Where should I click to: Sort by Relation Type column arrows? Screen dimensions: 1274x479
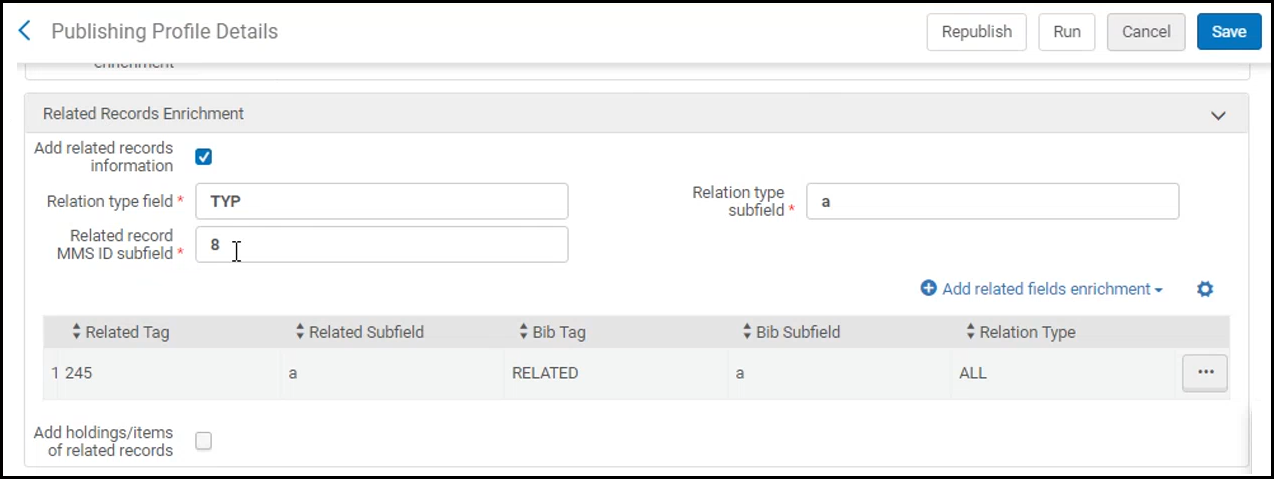coord(970,332)
